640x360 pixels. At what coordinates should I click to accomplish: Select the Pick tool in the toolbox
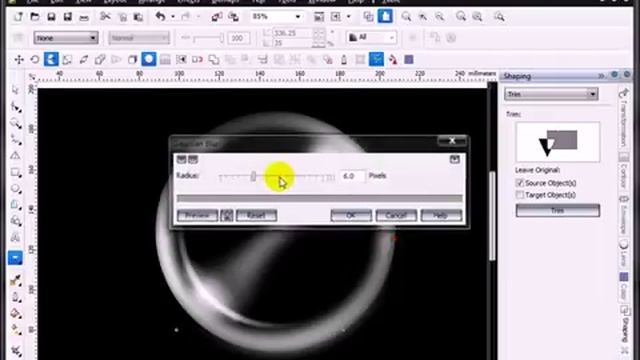point(16,90)
